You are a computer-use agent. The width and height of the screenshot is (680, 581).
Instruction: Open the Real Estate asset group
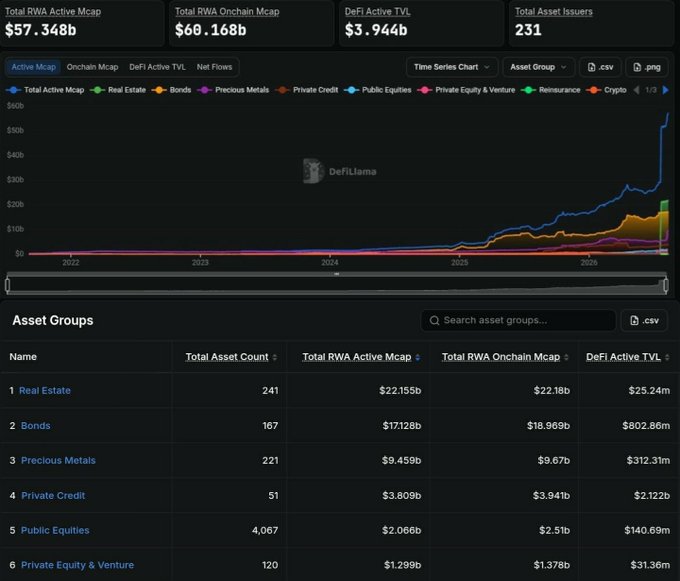[x=45, y=391]
